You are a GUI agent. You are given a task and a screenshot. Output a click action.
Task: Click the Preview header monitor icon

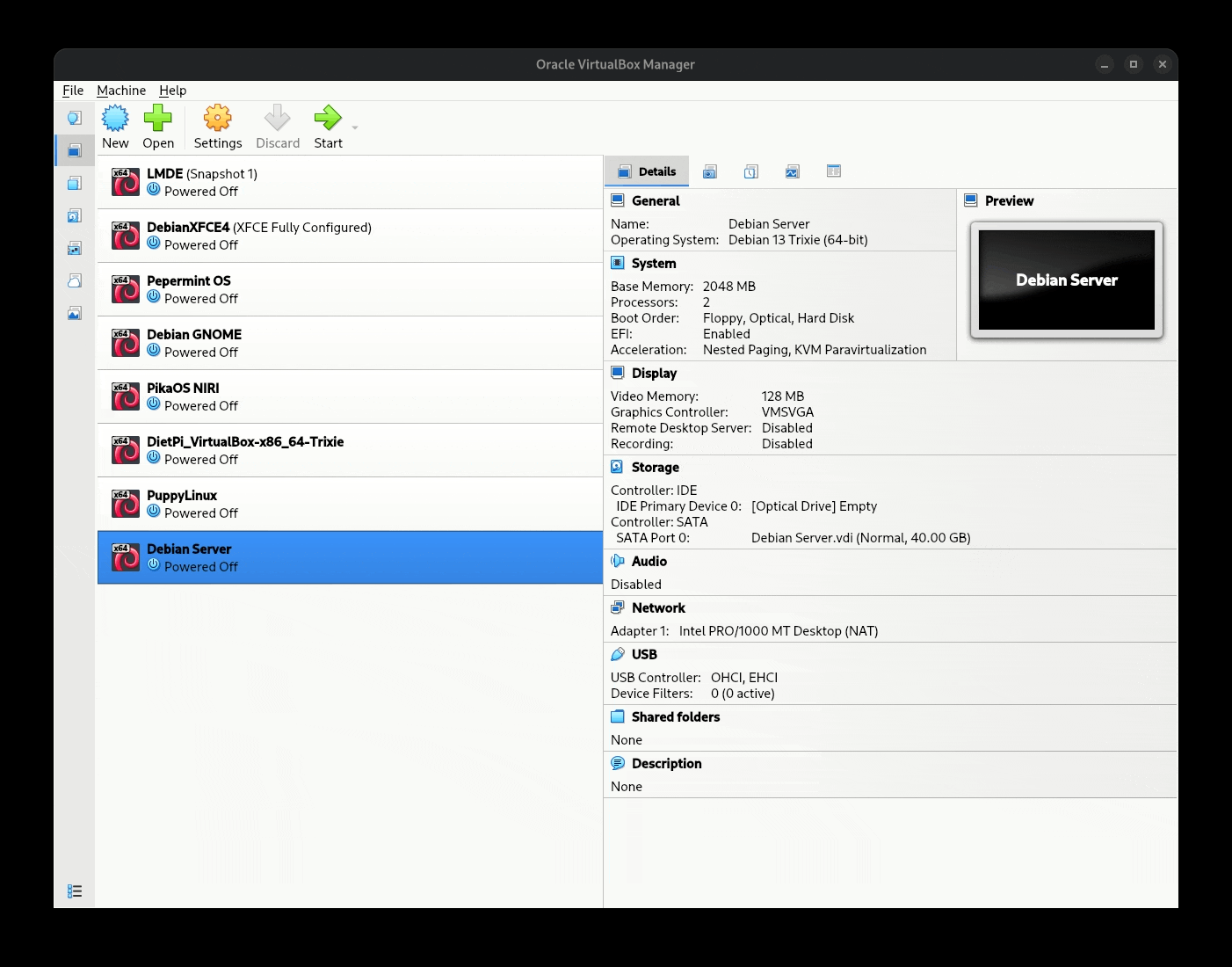971,200
